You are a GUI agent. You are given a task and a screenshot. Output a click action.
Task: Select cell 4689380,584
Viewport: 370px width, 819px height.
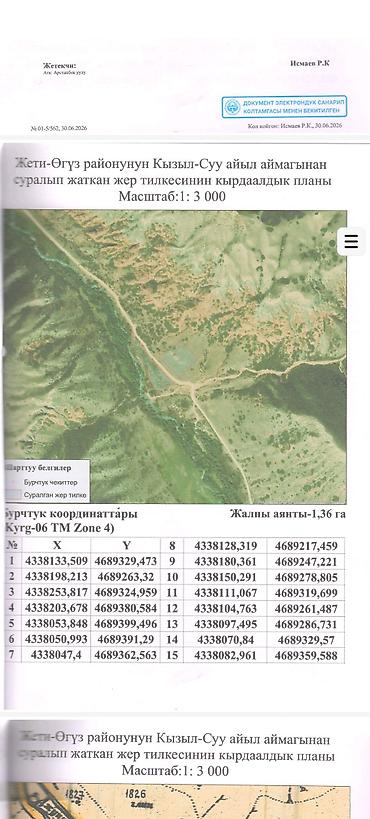pos(126,609)
